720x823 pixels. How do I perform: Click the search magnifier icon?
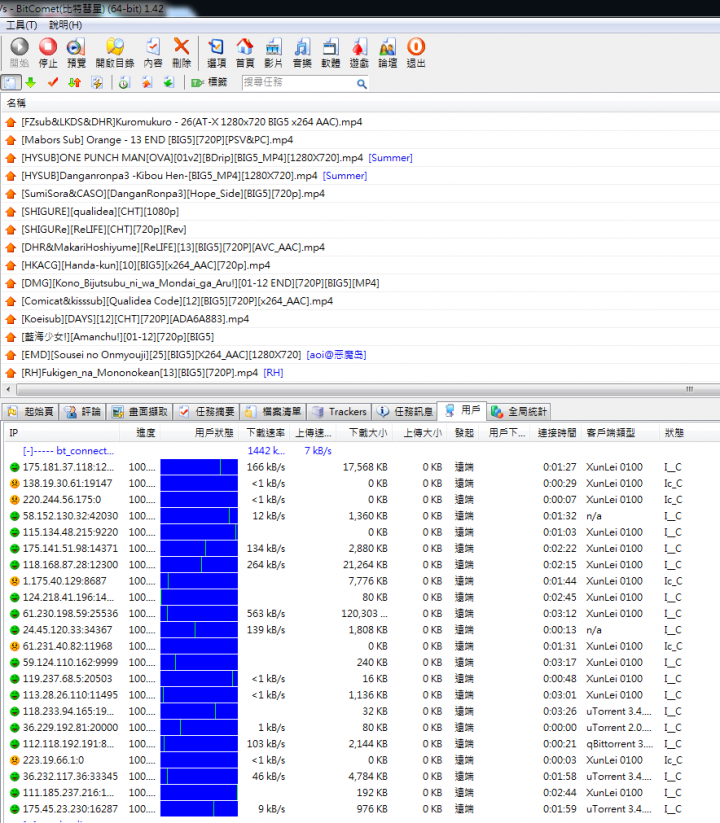pyautogui.click(x=362, y=83)
